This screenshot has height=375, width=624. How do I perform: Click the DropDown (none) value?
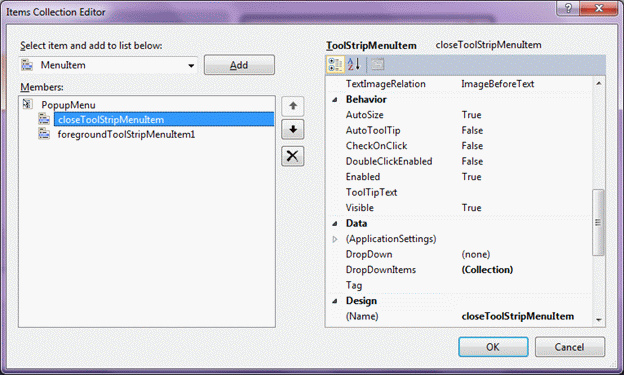(476, 254)
